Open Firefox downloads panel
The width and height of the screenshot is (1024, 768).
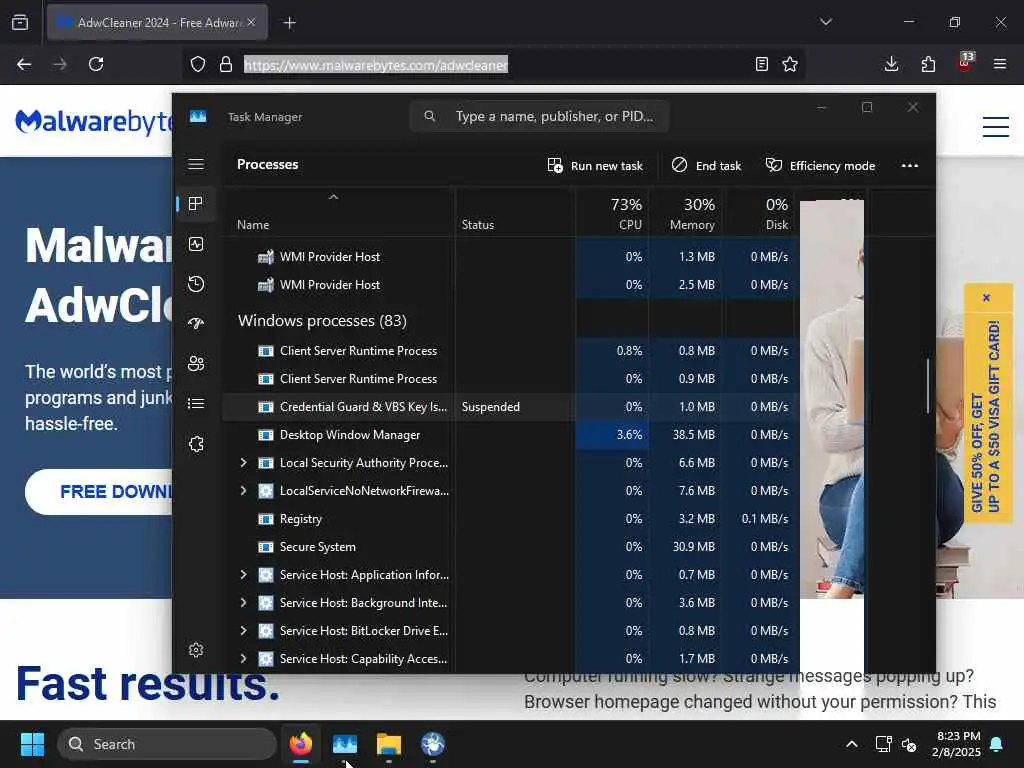pyautogui.click(x=891, y=64)
